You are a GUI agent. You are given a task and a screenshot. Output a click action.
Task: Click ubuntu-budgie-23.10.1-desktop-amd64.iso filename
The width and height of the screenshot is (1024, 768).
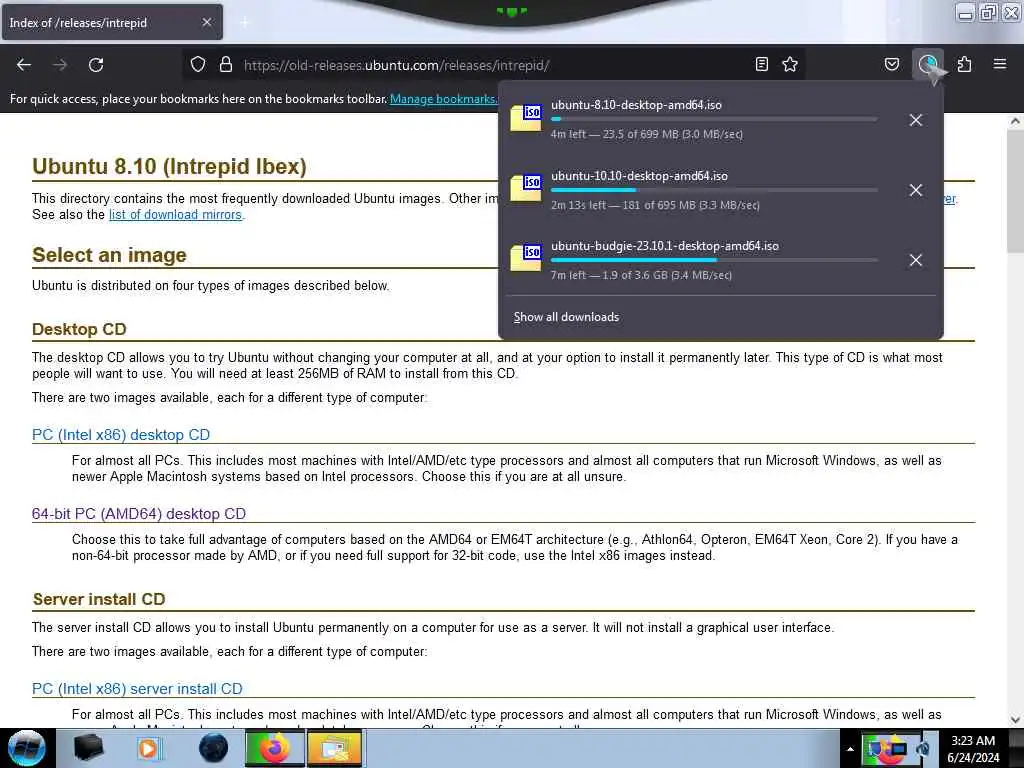click(665, 246)
